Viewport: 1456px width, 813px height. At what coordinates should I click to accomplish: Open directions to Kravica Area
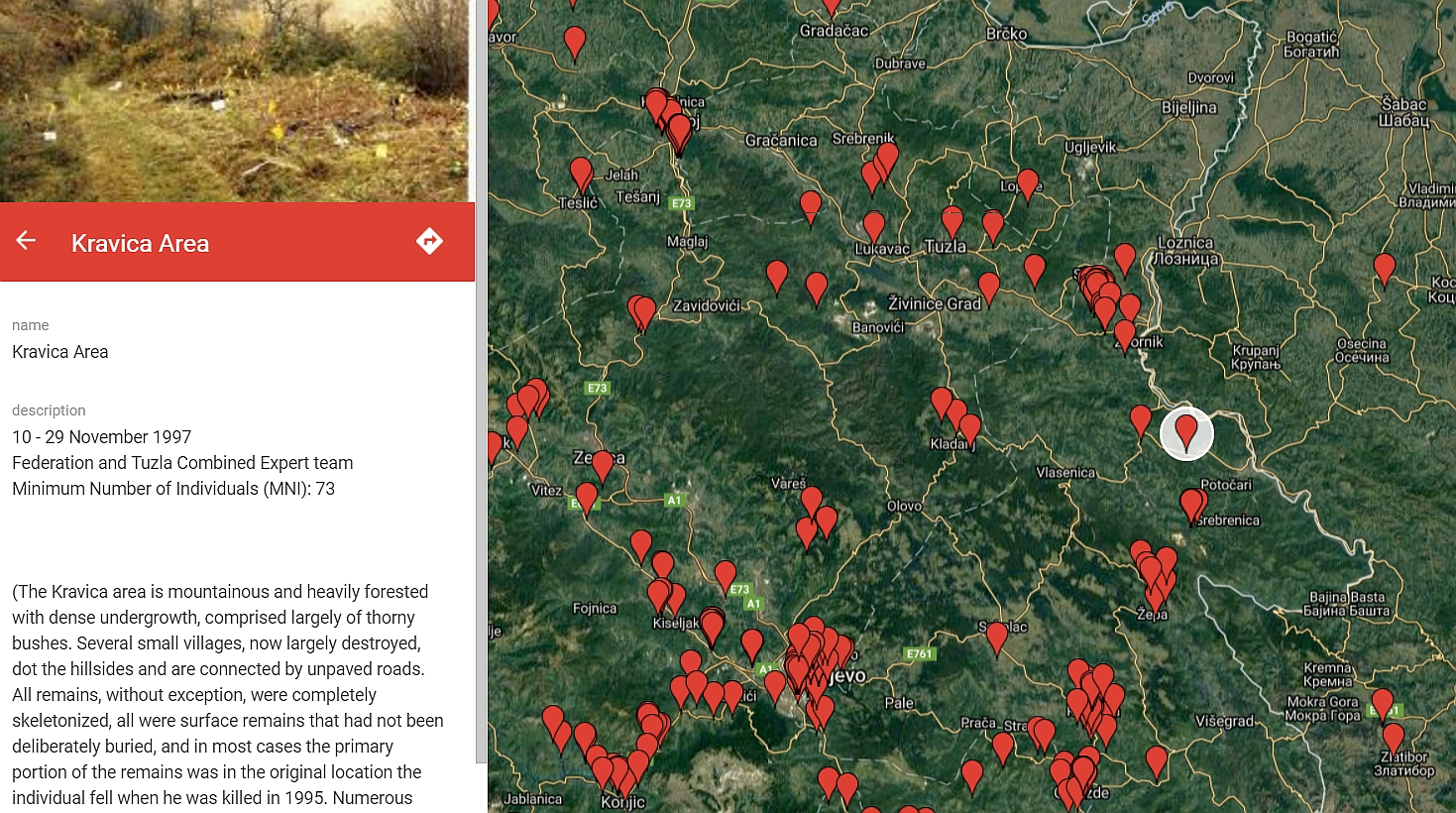click(x=429, y=241)
